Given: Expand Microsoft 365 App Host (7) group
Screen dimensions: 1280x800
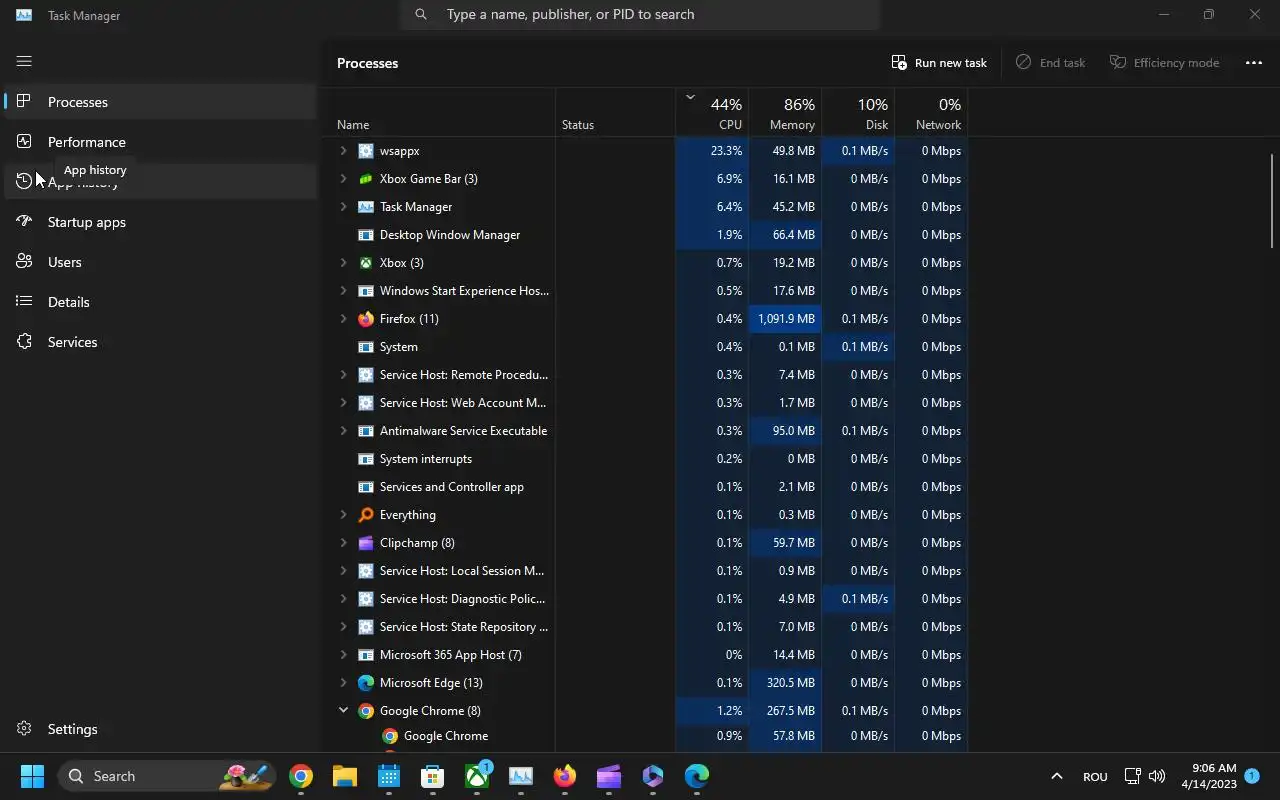Looking at the screenshot, I should (x=343, y=655).
